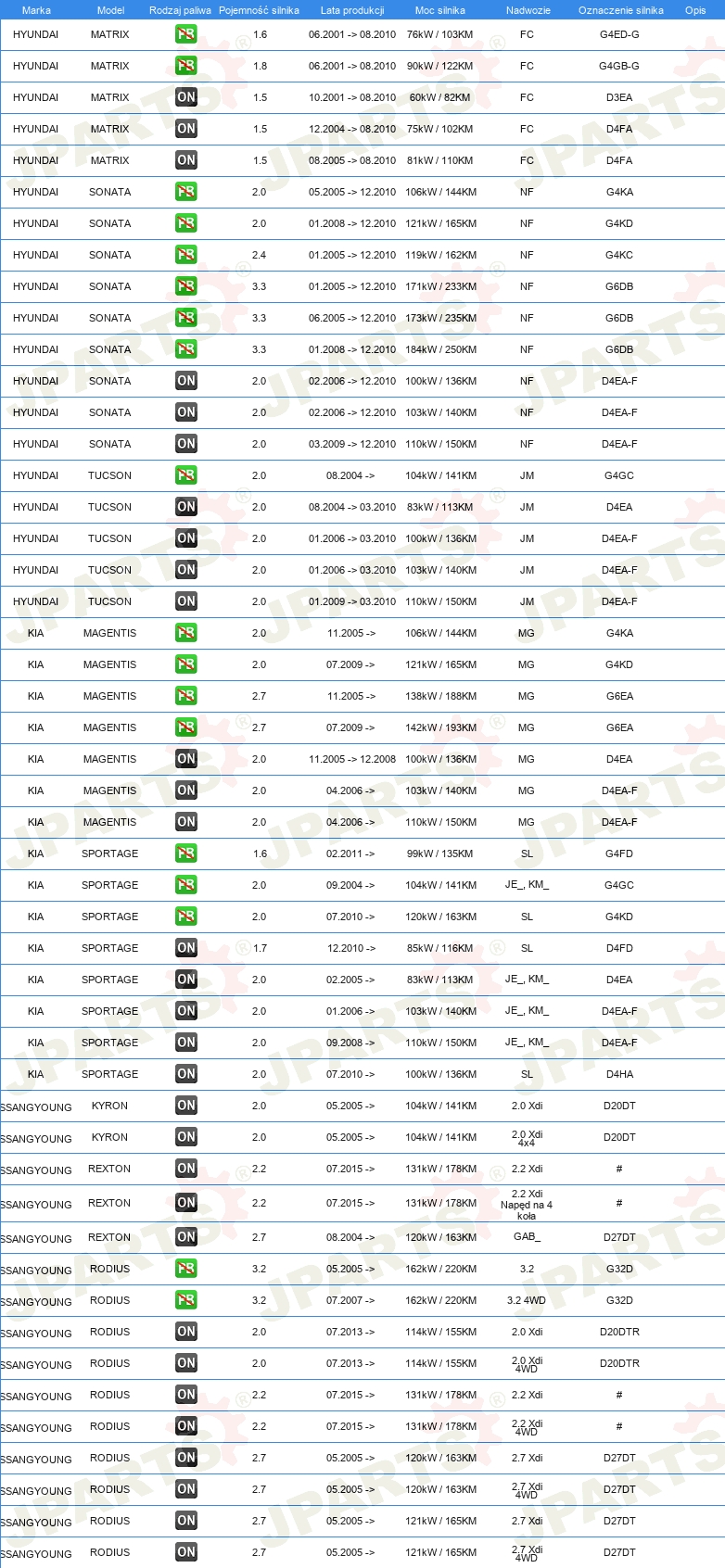Click production years 10.2001 -> 08.2010

(x=352, y=97)
